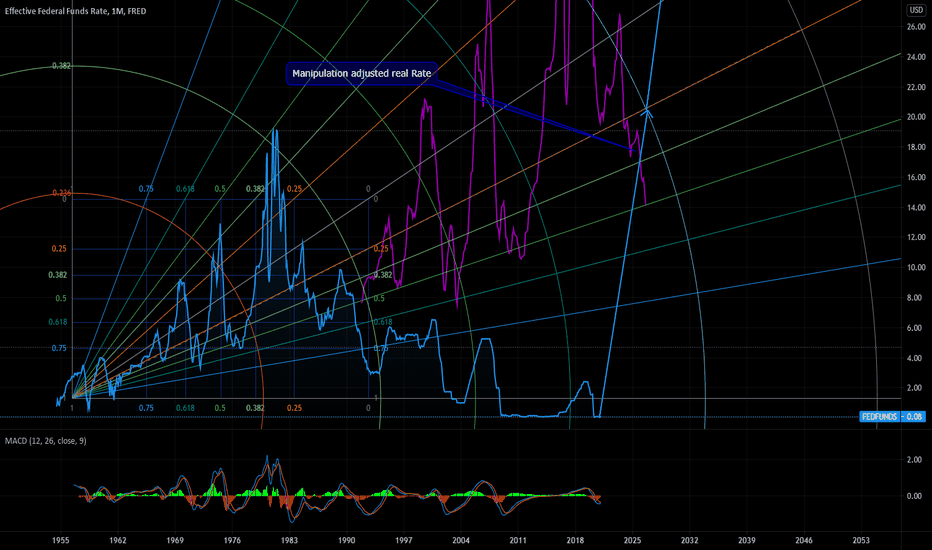Click the 1955 date label
Screen dimensions: 932x550
pyautogui.click(x=61, y=540)
